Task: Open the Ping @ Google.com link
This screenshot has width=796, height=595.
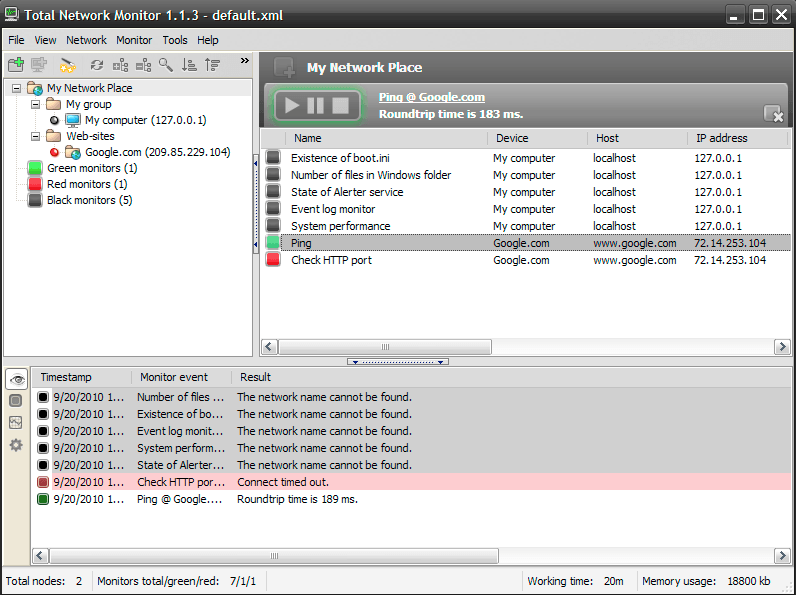Action: coord(432,97)
